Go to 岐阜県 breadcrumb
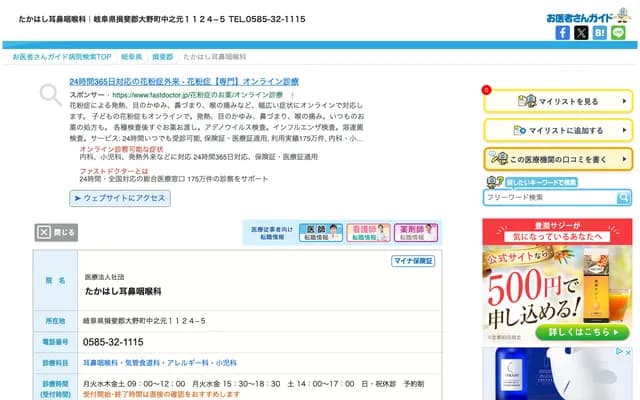640x400 pixels. [x=131, y=57]
